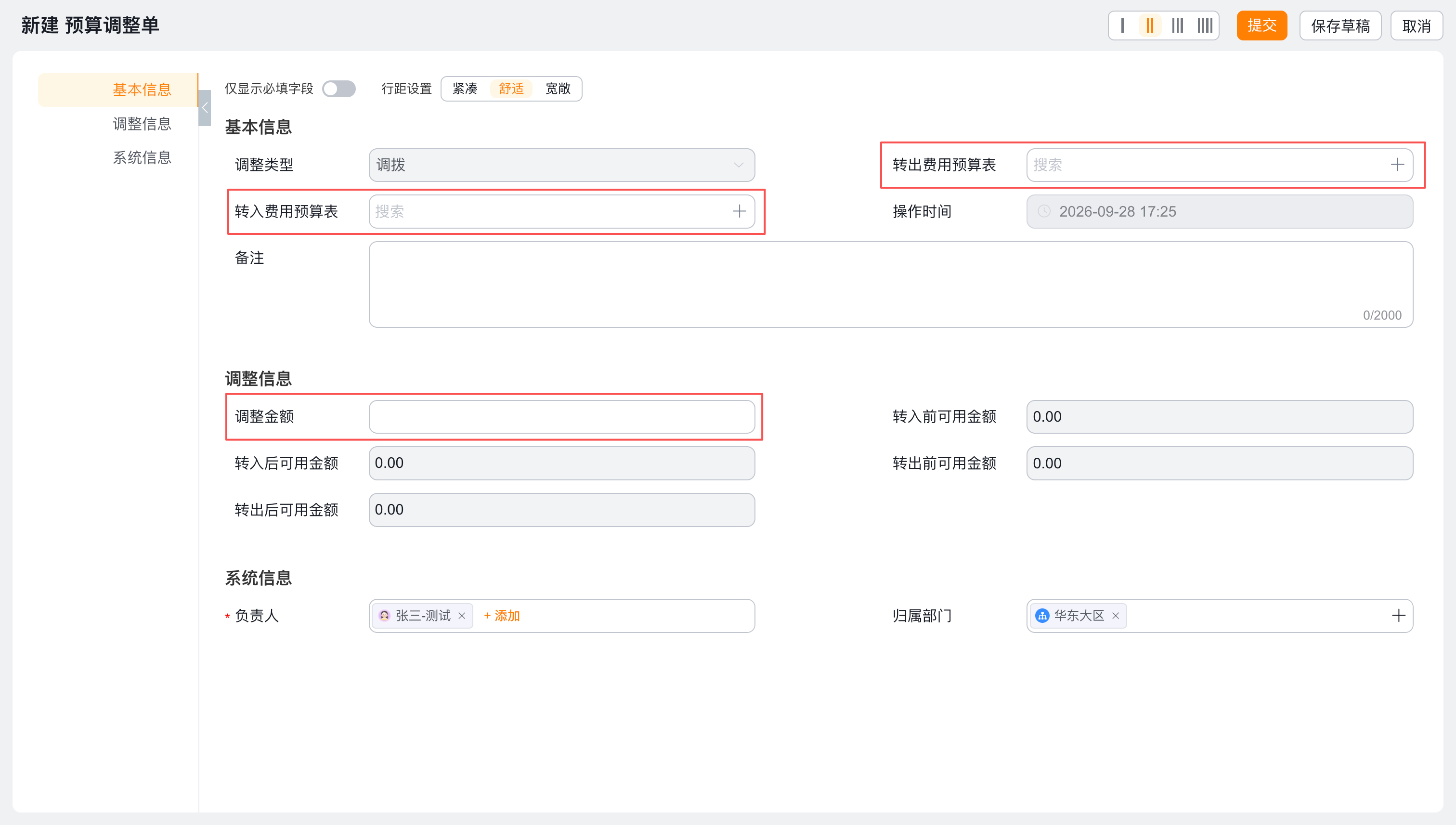Collapse the left section navigation panel

tap(205, 108)
